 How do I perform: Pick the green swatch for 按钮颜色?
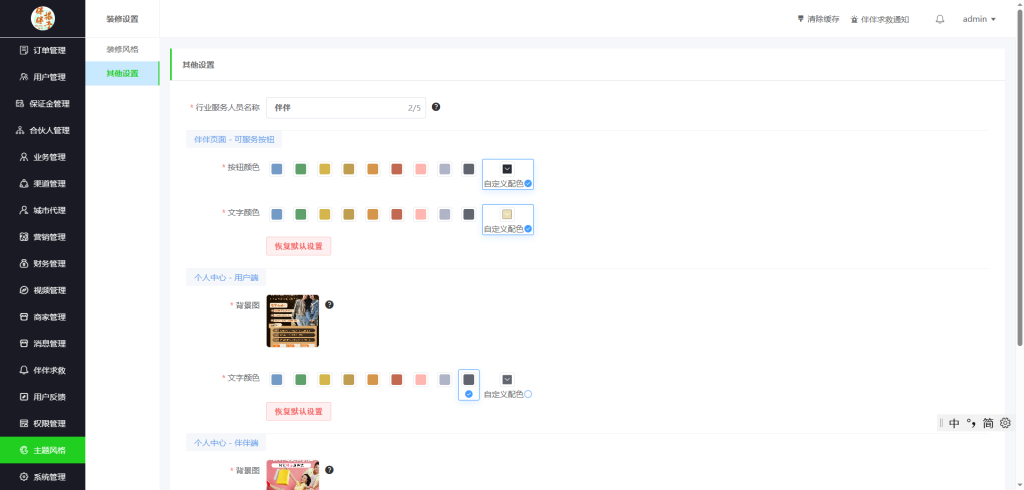click(300, 169)
